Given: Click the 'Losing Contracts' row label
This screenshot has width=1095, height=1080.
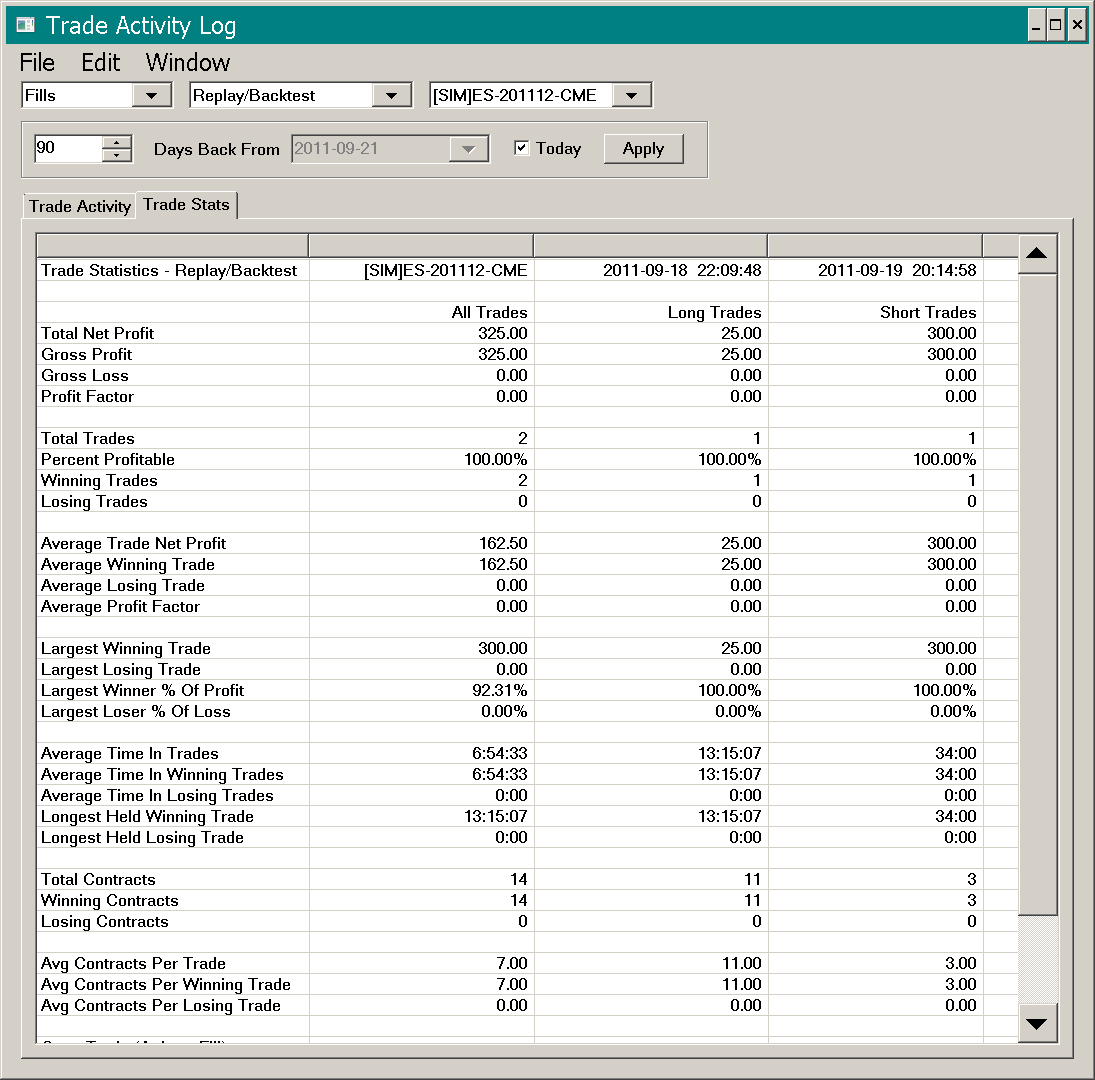Looking at the screenshot, I should (x=105, y=922).
